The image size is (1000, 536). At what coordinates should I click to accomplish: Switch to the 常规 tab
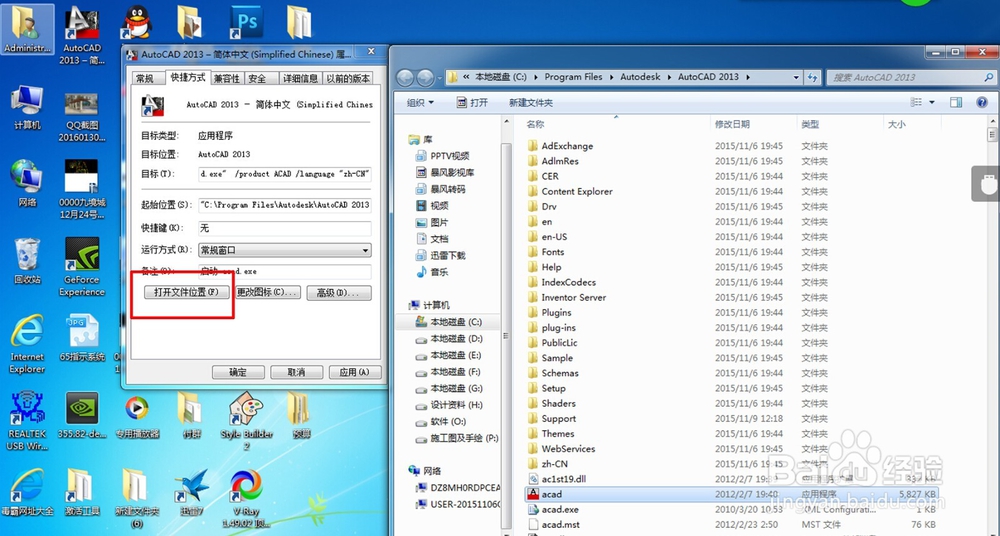coord(145,78)
